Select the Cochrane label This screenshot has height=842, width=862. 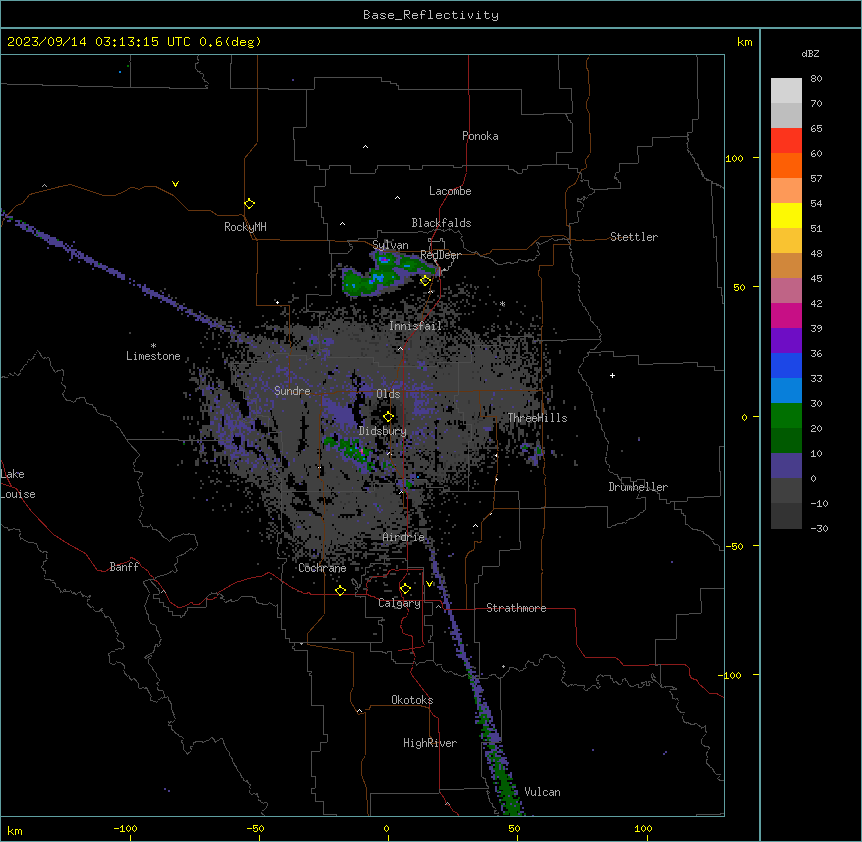coord(322,568)
